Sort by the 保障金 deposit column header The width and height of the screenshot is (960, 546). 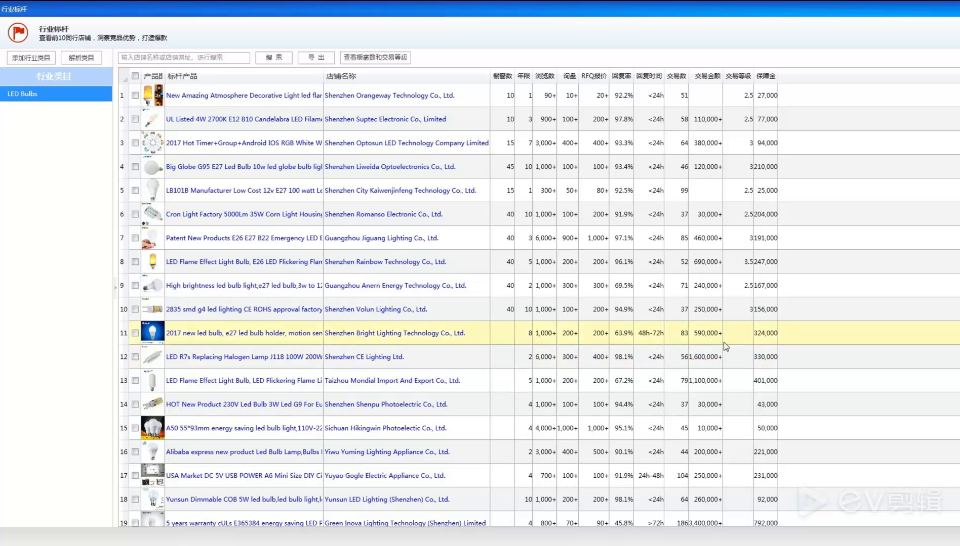pyautogui.click(x=765, y=77)
